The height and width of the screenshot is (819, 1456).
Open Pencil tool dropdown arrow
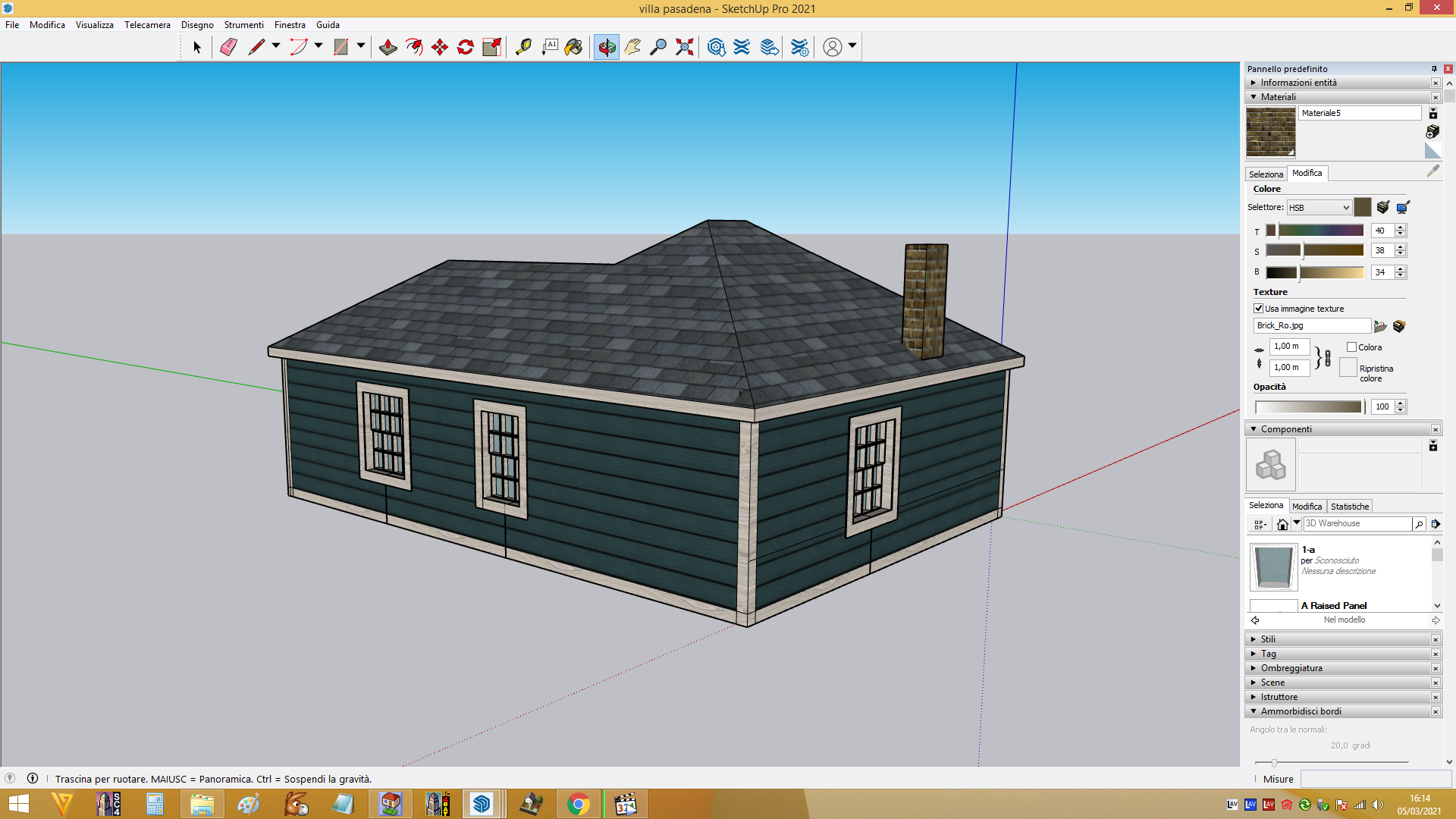[x=276, y=46]
